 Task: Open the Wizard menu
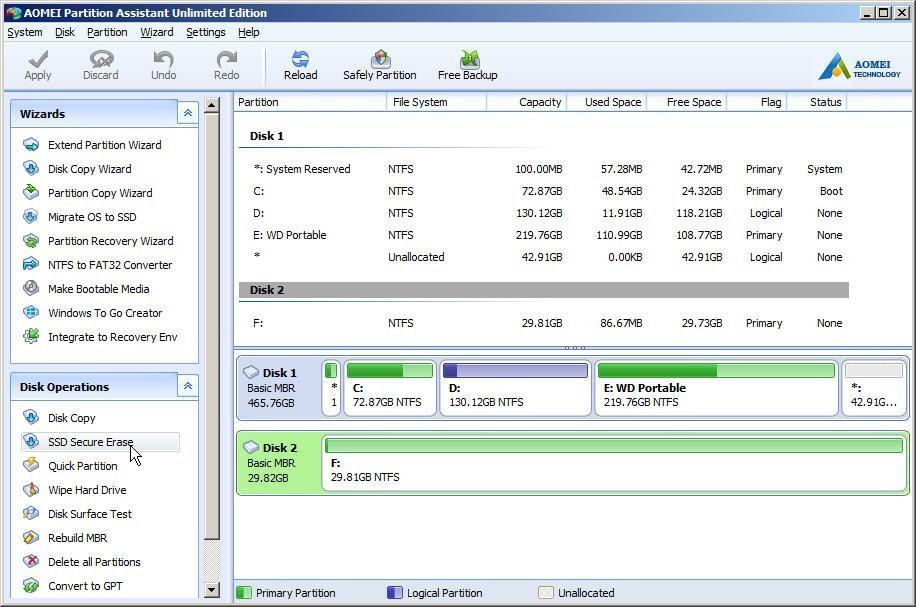pyautogui.click(x=157, y=32)
